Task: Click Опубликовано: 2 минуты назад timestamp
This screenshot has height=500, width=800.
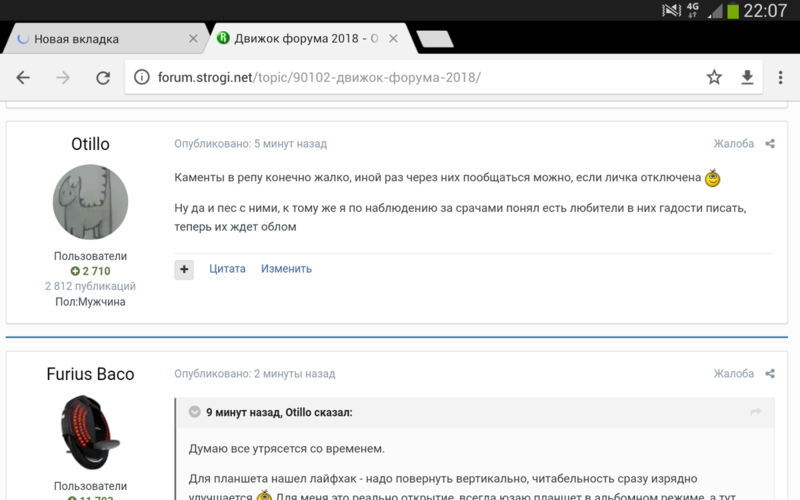Action: click(255, 374)
